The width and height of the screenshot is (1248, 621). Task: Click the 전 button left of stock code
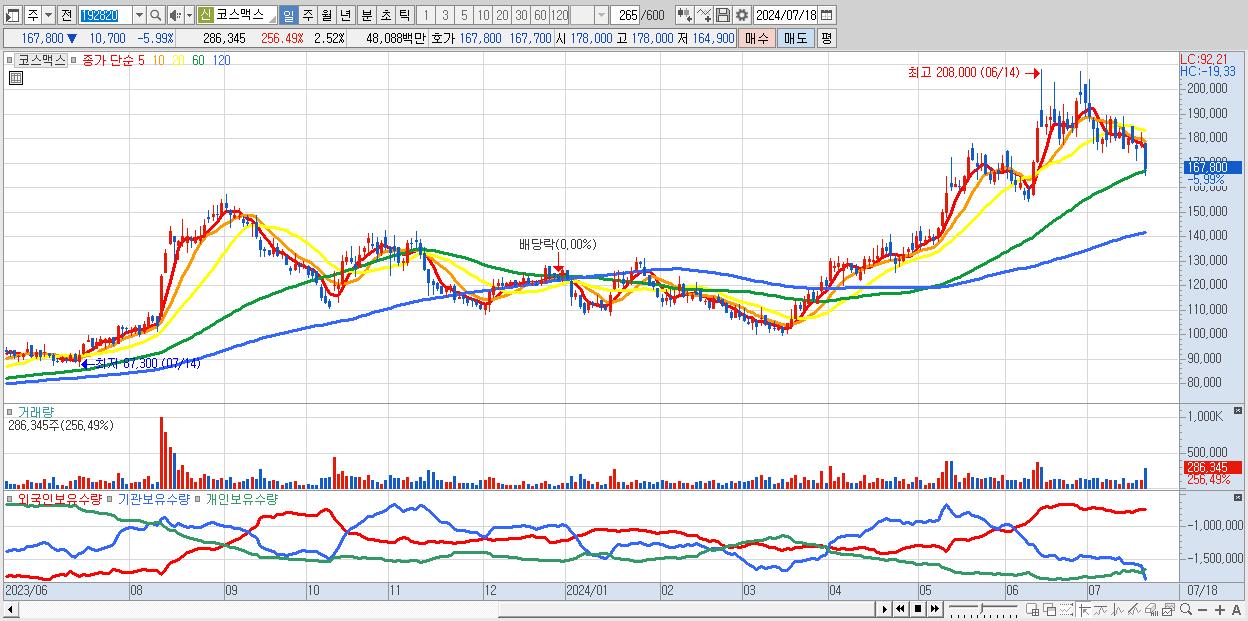pos(66,15)
